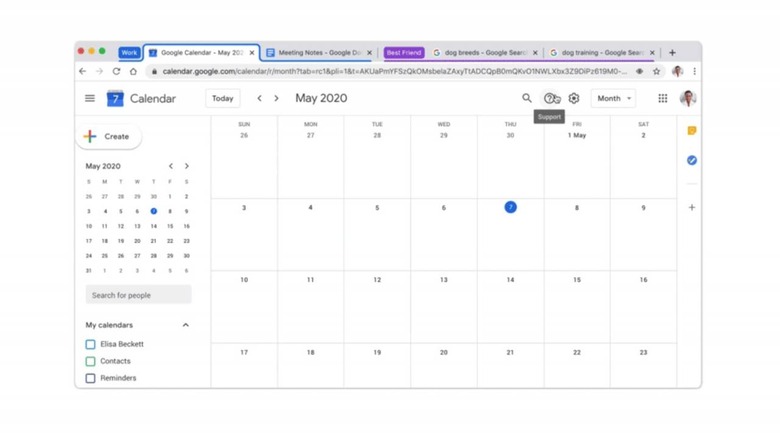Screen dimensions: 780x433
Task: Click the search magnifier icon
Action: (x=527, y=98)
